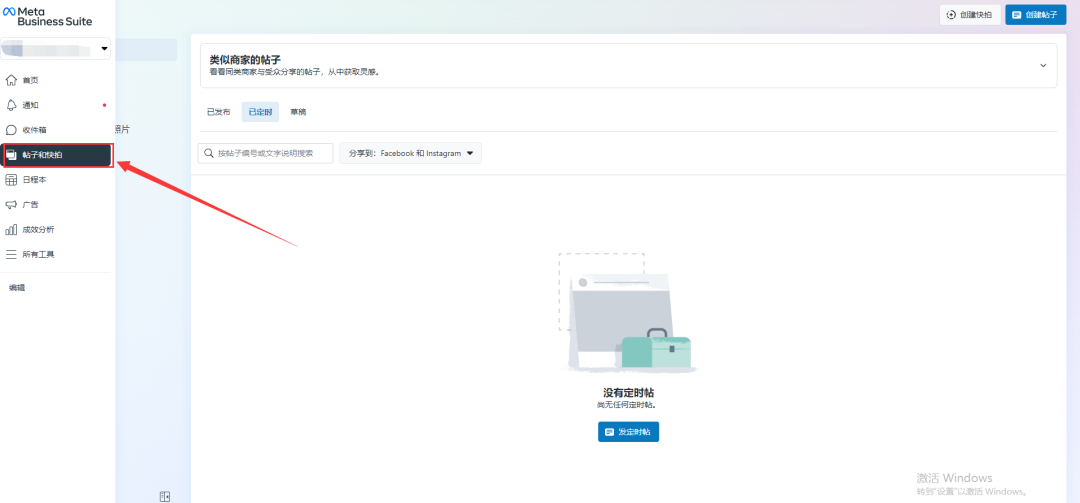Screen dimensions: 1080x503
Task: Click the inbox (收件箱) chat bubble icon
Action: tap(11, 130)
